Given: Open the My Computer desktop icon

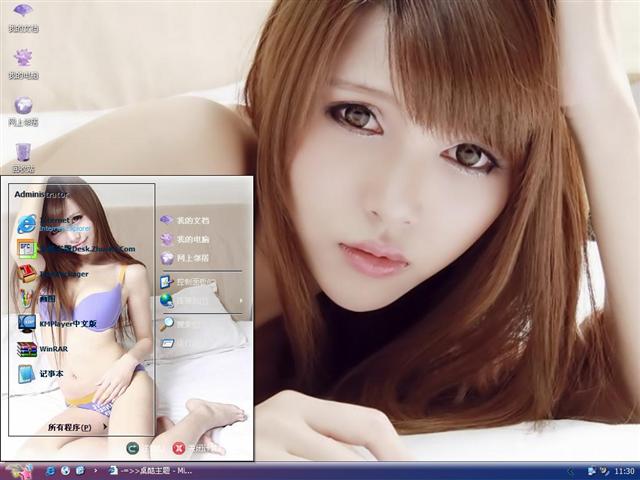Looking at the screenshot, I should (23, 64).
